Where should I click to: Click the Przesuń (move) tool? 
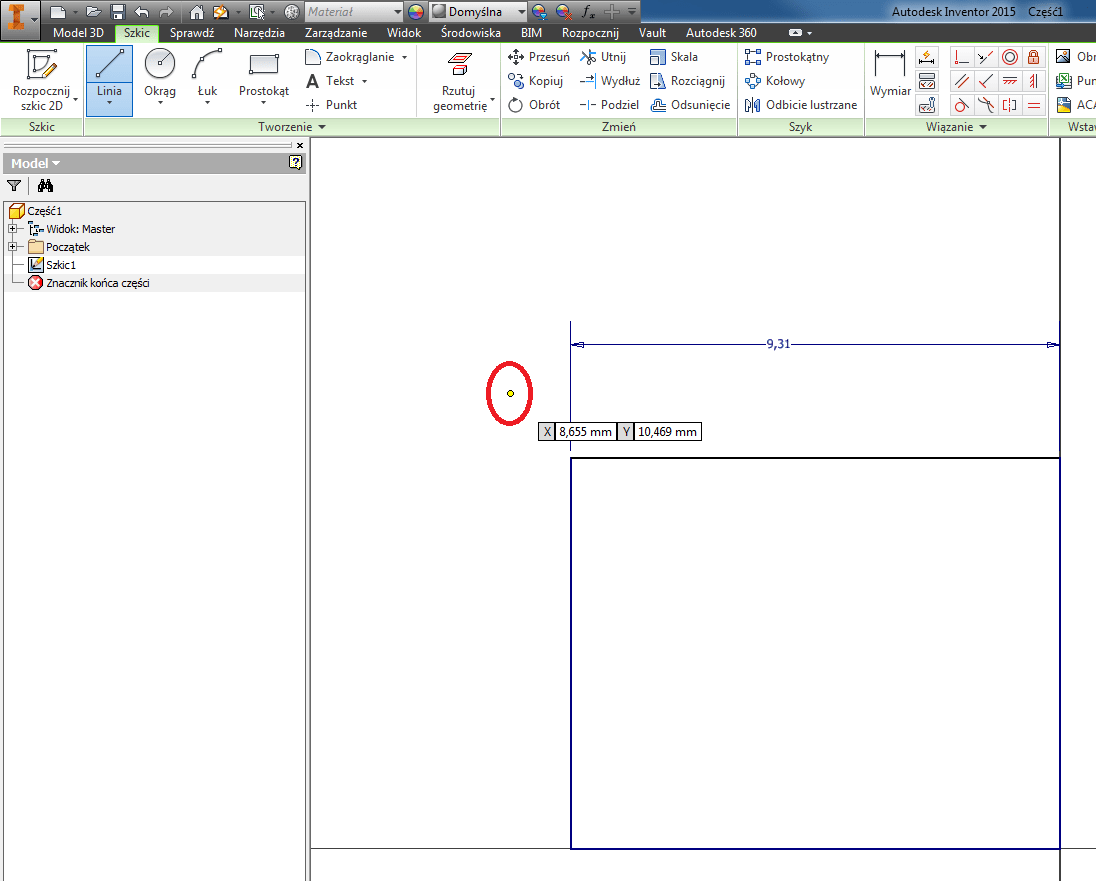click(539, 57)
